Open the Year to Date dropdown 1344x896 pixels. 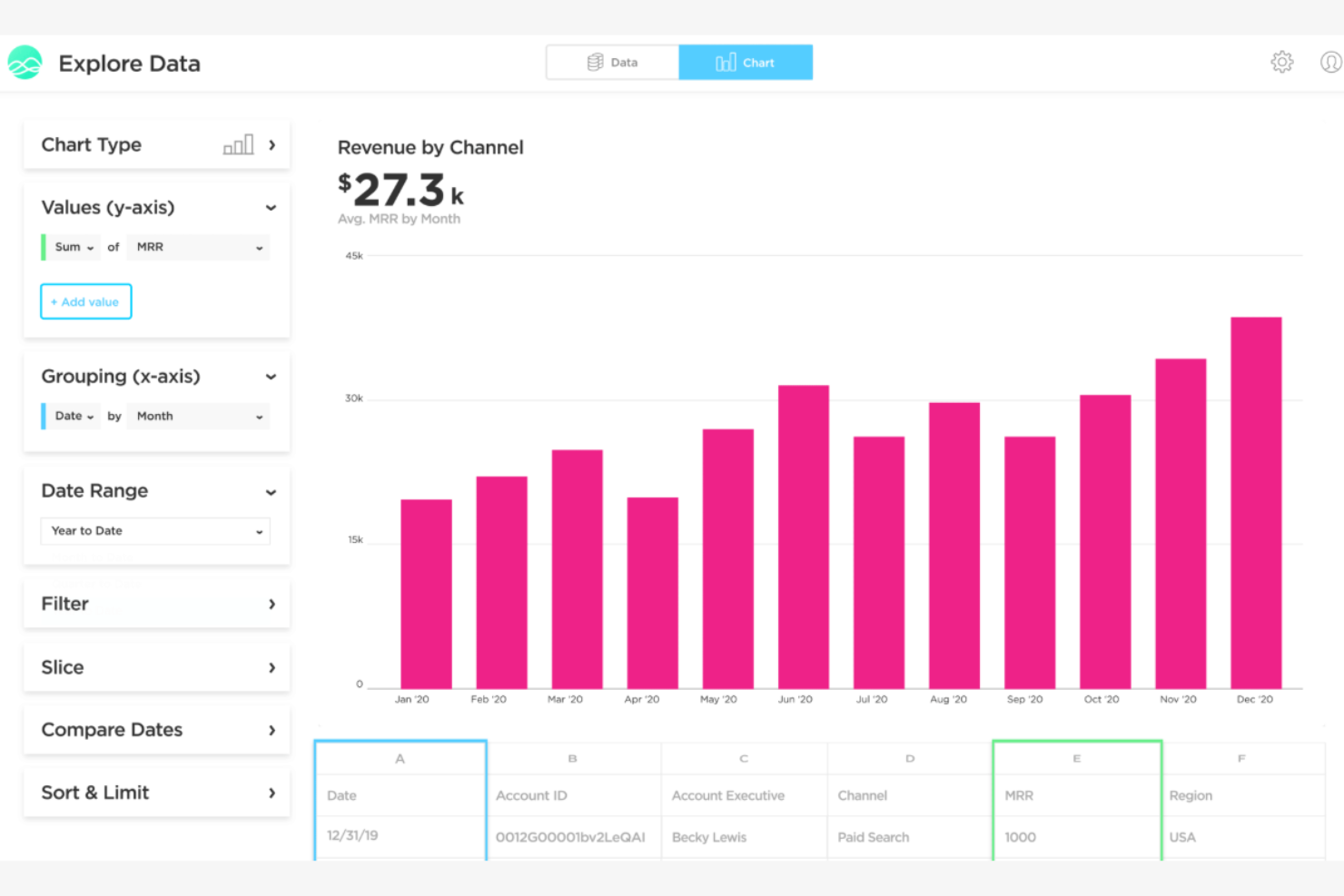154,531
